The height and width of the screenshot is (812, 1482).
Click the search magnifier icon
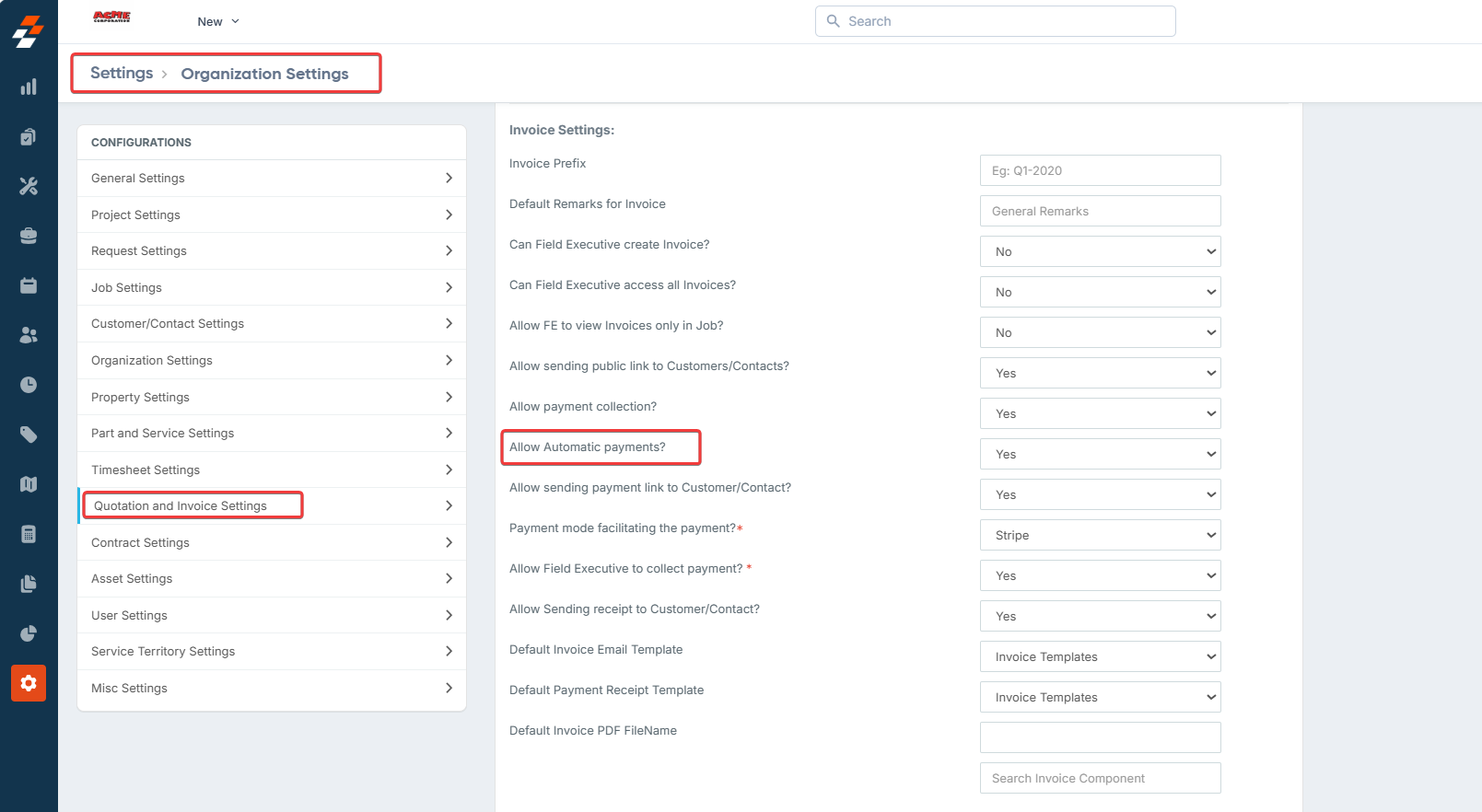point(833,21)
